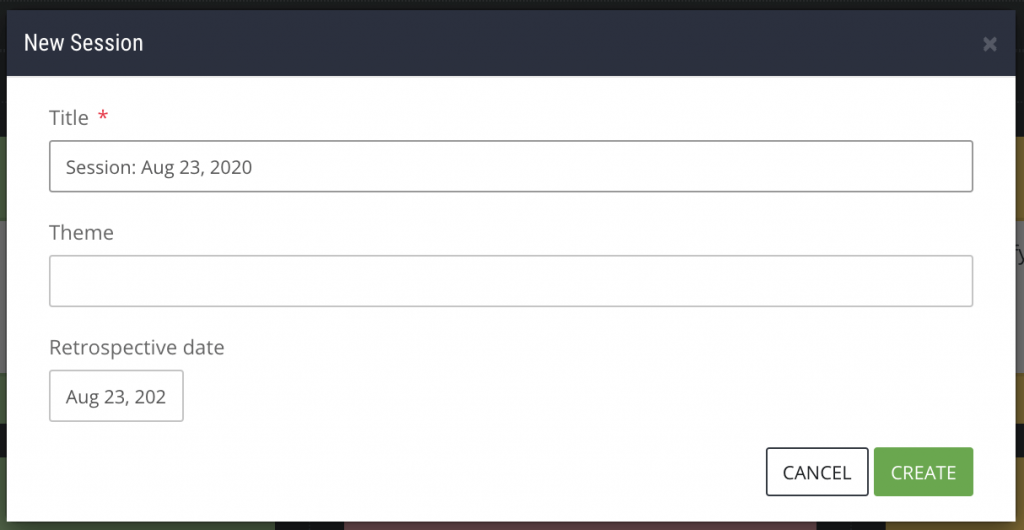
Task: Click the red required asterisk
Action: point(103,118)
